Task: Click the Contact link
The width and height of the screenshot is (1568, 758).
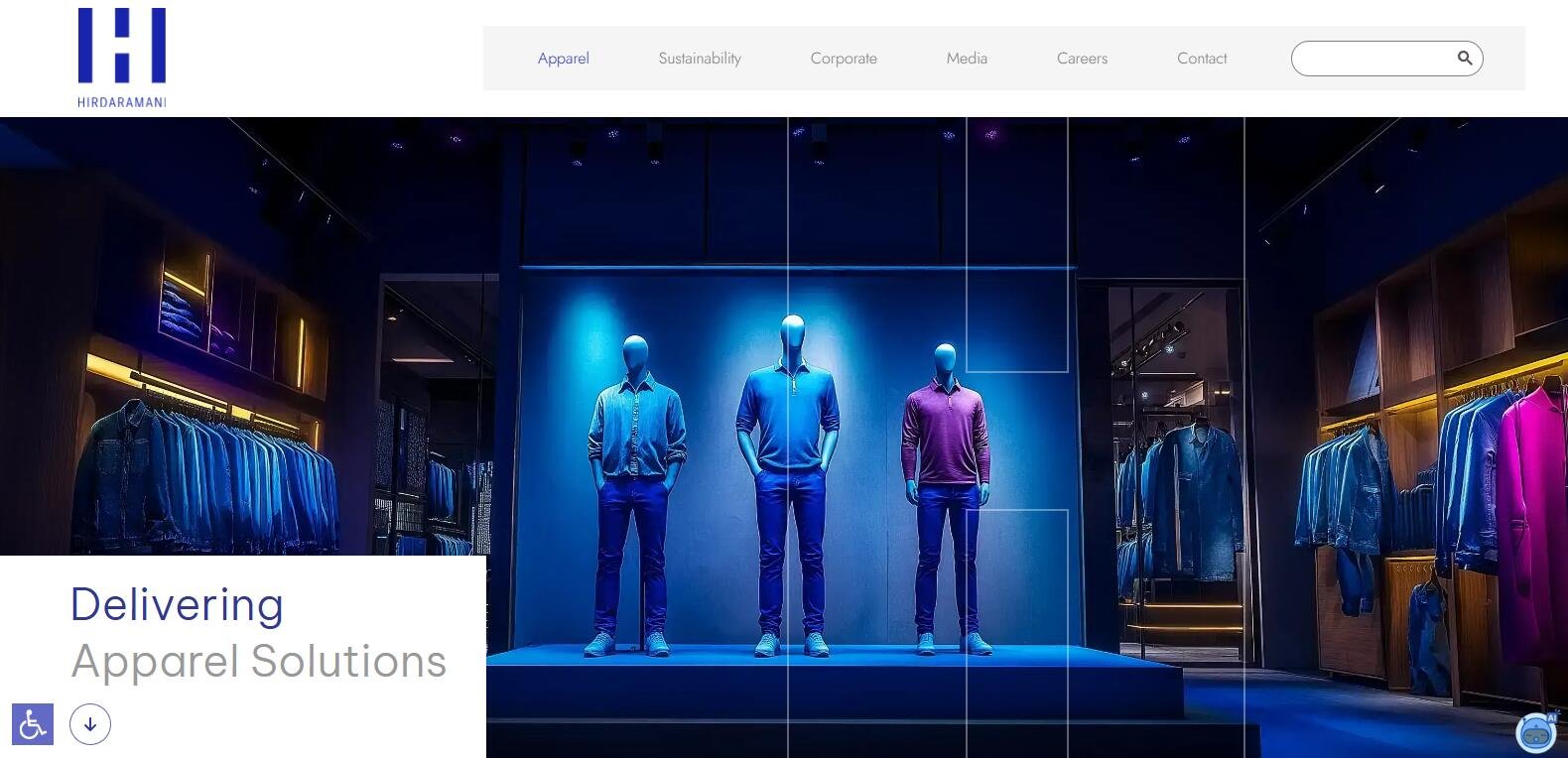Action: [x=1201, y=59]
